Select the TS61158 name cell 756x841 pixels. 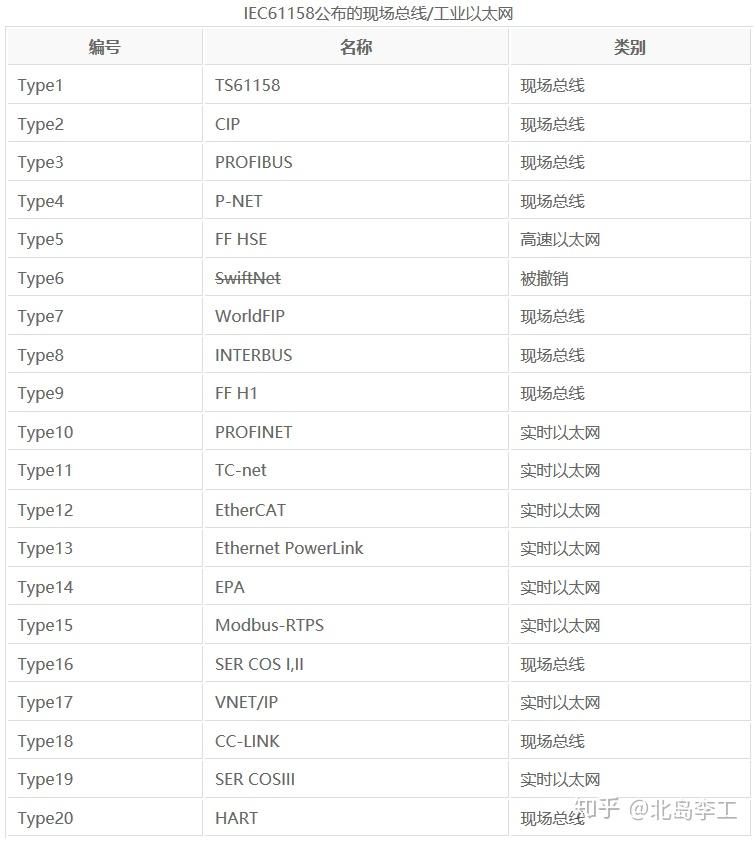(247, 86)
